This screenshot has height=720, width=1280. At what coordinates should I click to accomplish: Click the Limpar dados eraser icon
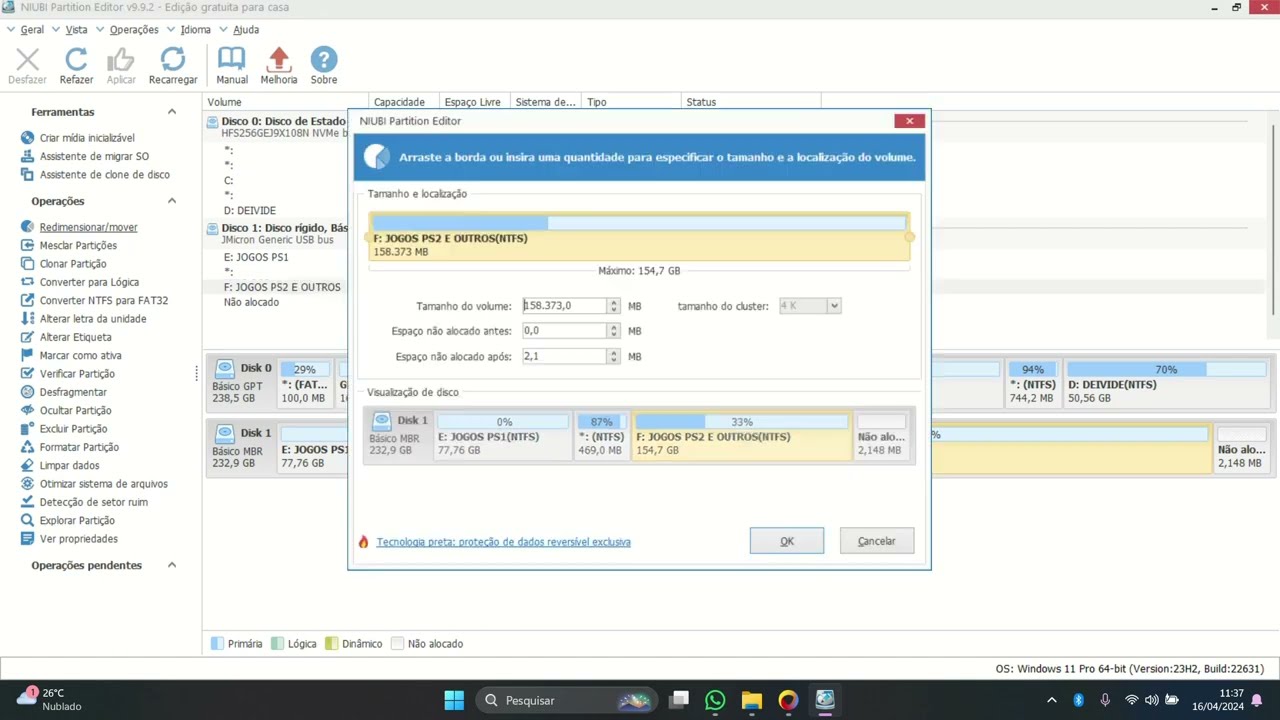28,465
